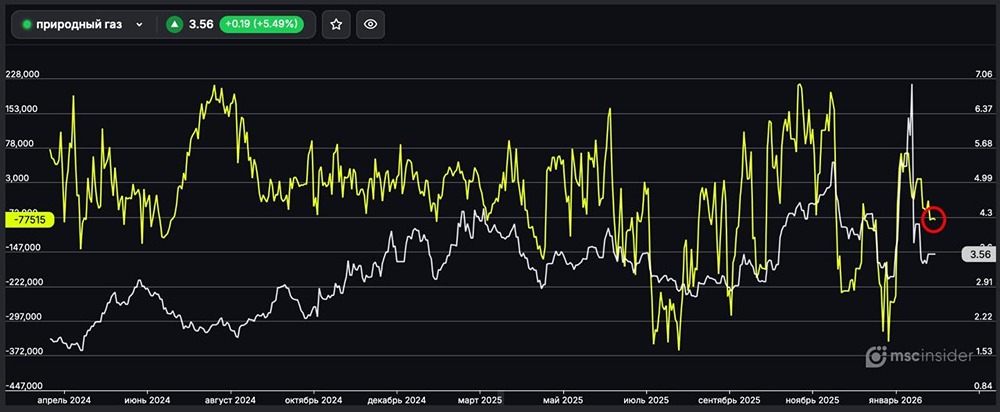The height and width of the screenshot is (412, 1000).
Task: Click the 7.06 right axis label
Action: 976,75
